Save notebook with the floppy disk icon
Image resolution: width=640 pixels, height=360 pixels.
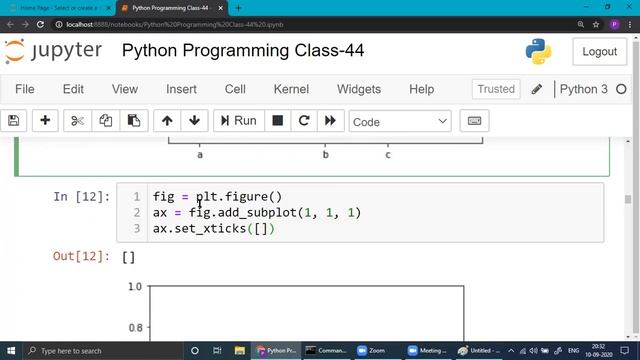[x=13, y=121]
